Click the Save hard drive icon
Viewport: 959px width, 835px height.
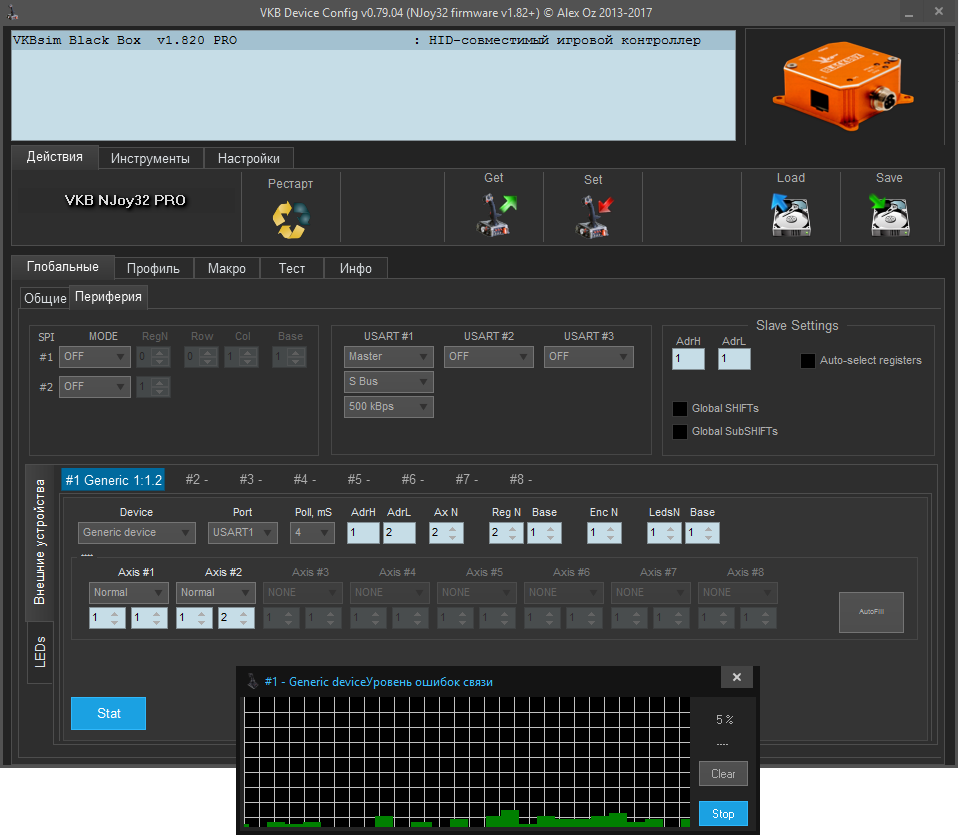point(889,215)
